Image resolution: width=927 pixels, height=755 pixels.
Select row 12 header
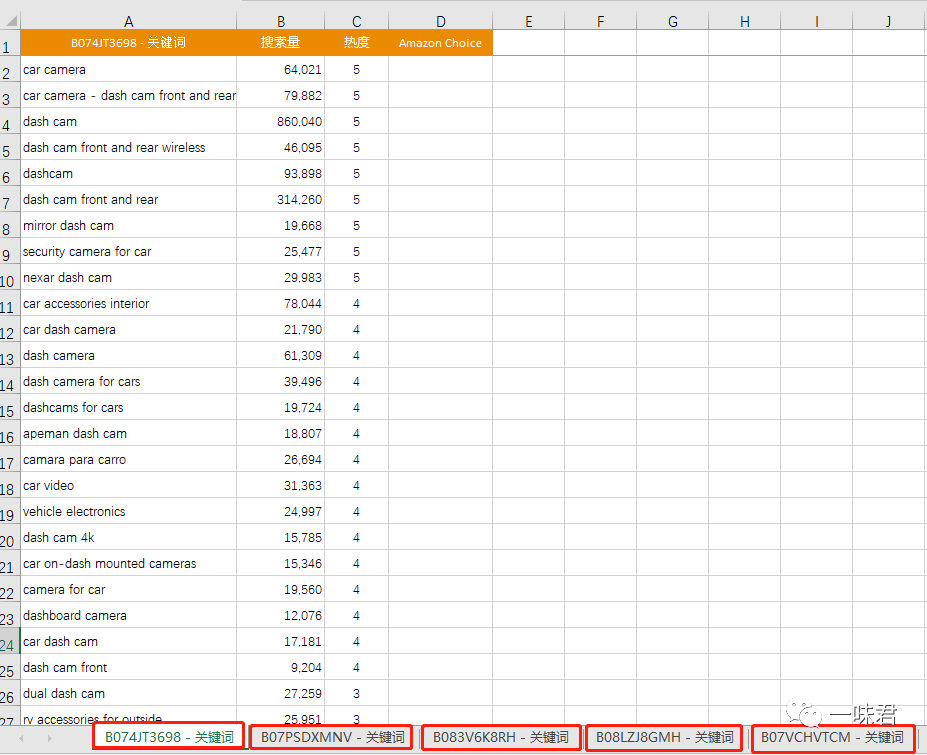click(9, 329)
